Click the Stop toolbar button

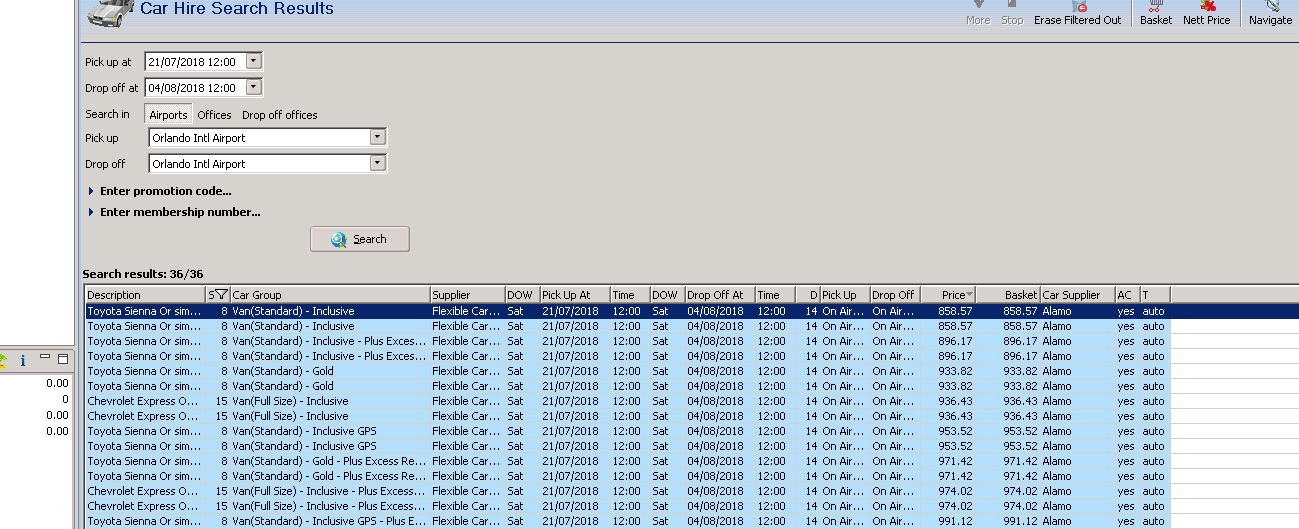click(1012, 13)
